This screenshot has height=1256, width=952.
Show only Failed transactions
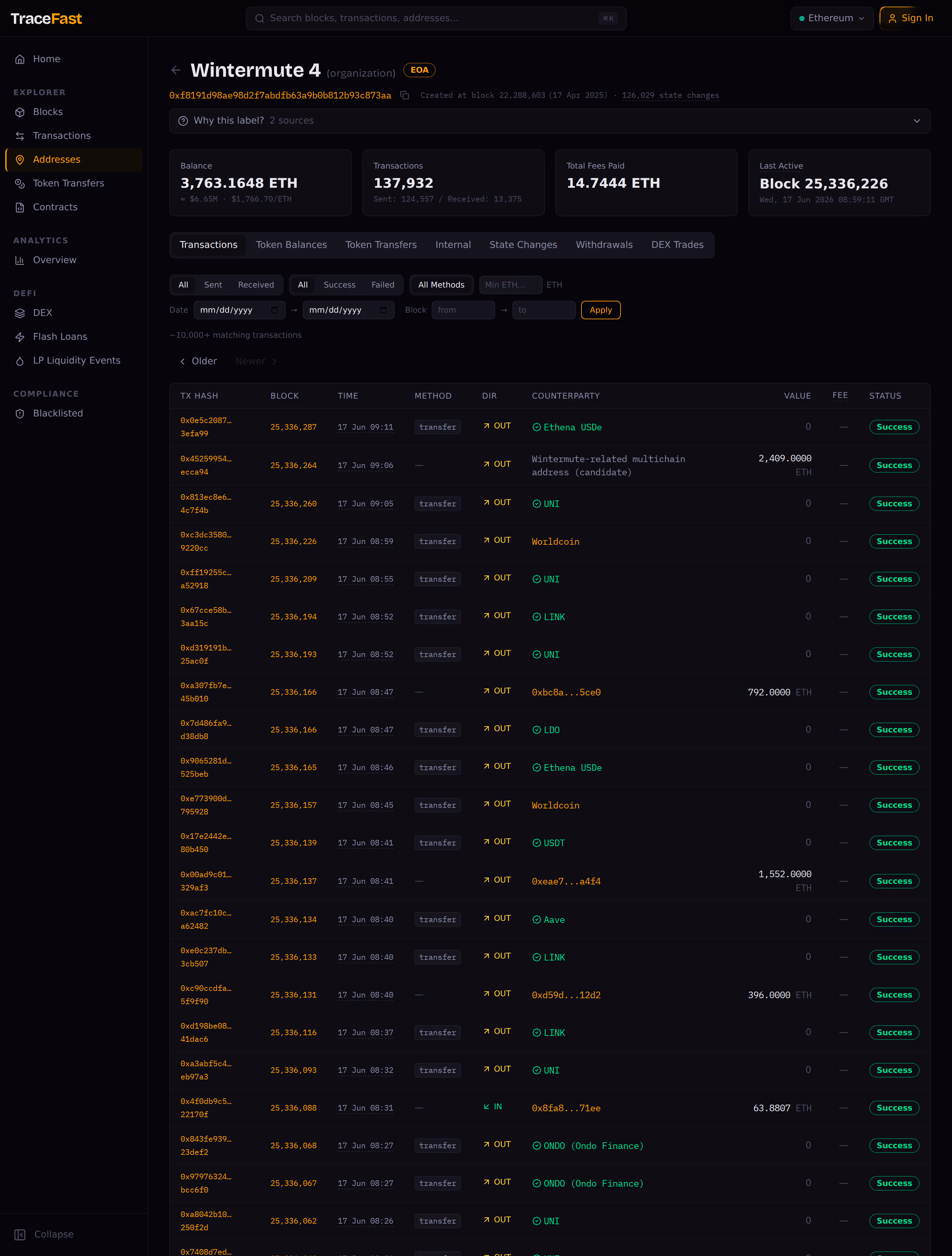pyautogui.click(x=383, y=285)
